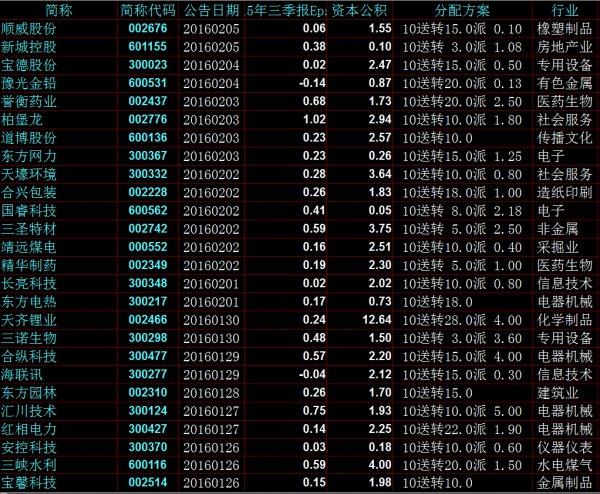The height and width of the screenshot is (494, 600).
Task: Click stock code 300217
Action: pyautogui.click(x=148, y=302)
